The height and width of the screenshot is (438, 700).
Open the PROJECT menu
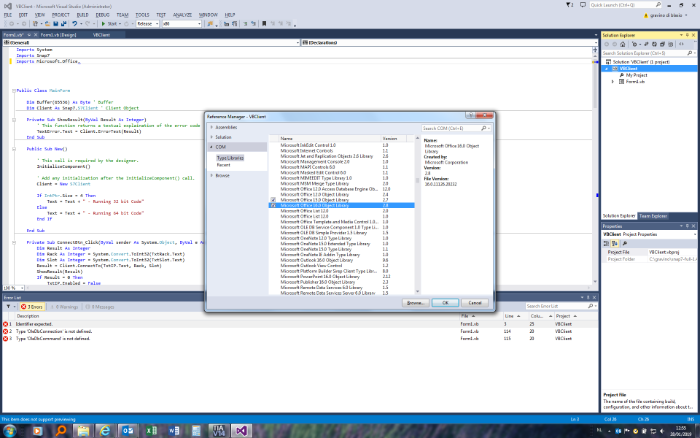(60, 15)
